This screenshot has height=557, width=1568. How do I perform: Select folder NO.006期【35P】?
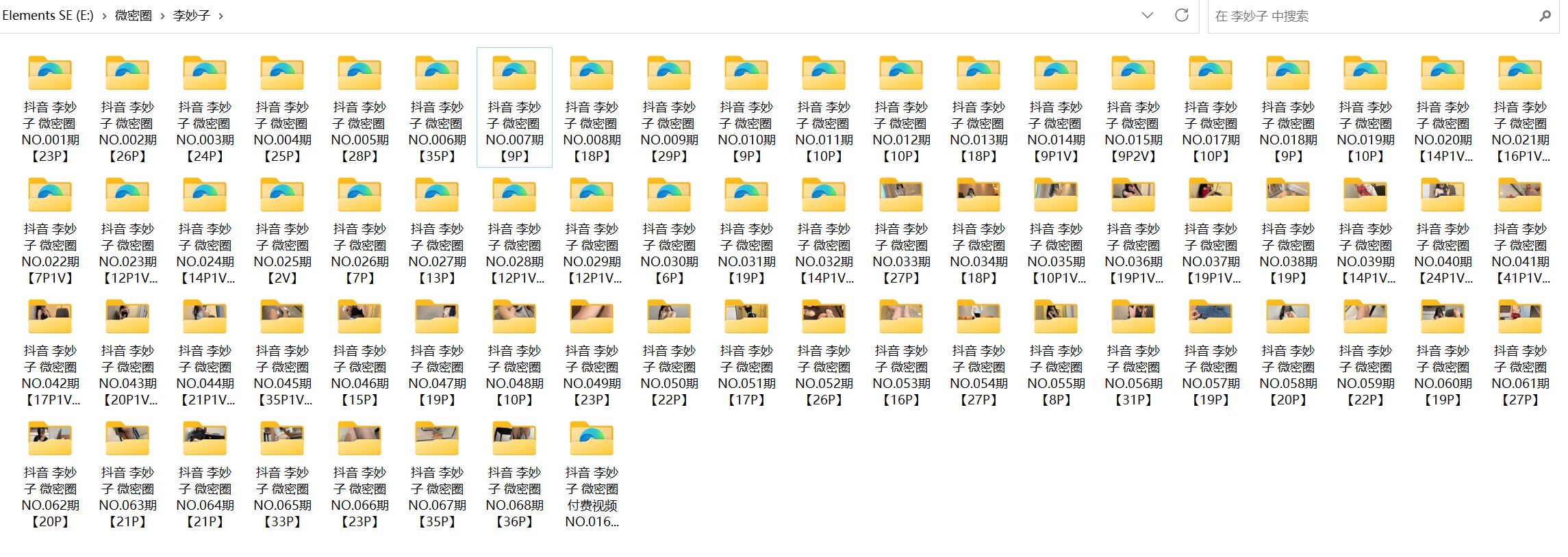437,108
